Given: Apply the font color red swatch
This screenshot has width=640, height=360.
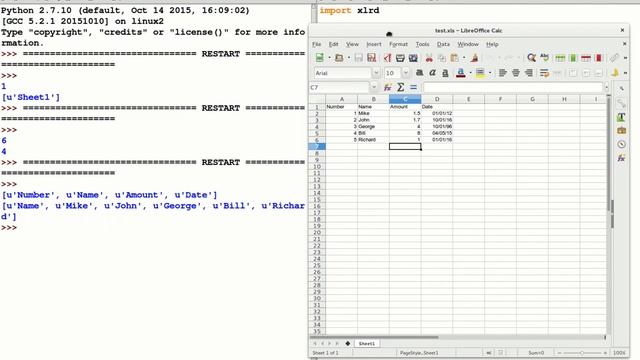Looking at the screenshot, I should tap(460, 73).
